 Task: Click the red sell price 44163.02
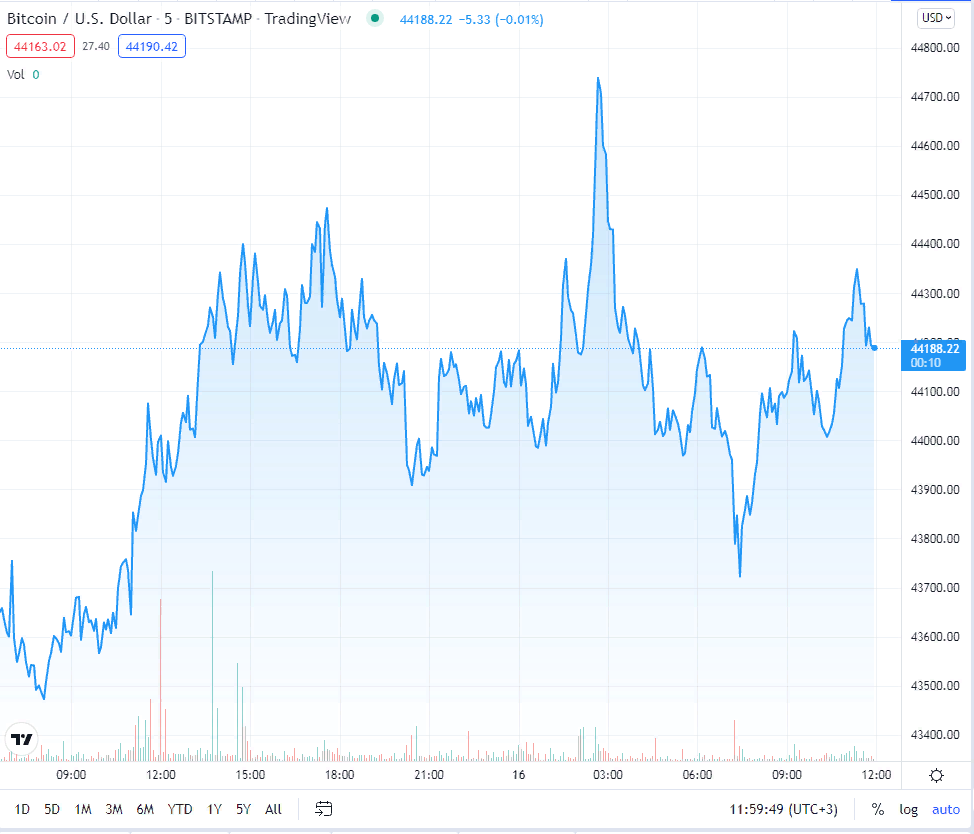38,46
